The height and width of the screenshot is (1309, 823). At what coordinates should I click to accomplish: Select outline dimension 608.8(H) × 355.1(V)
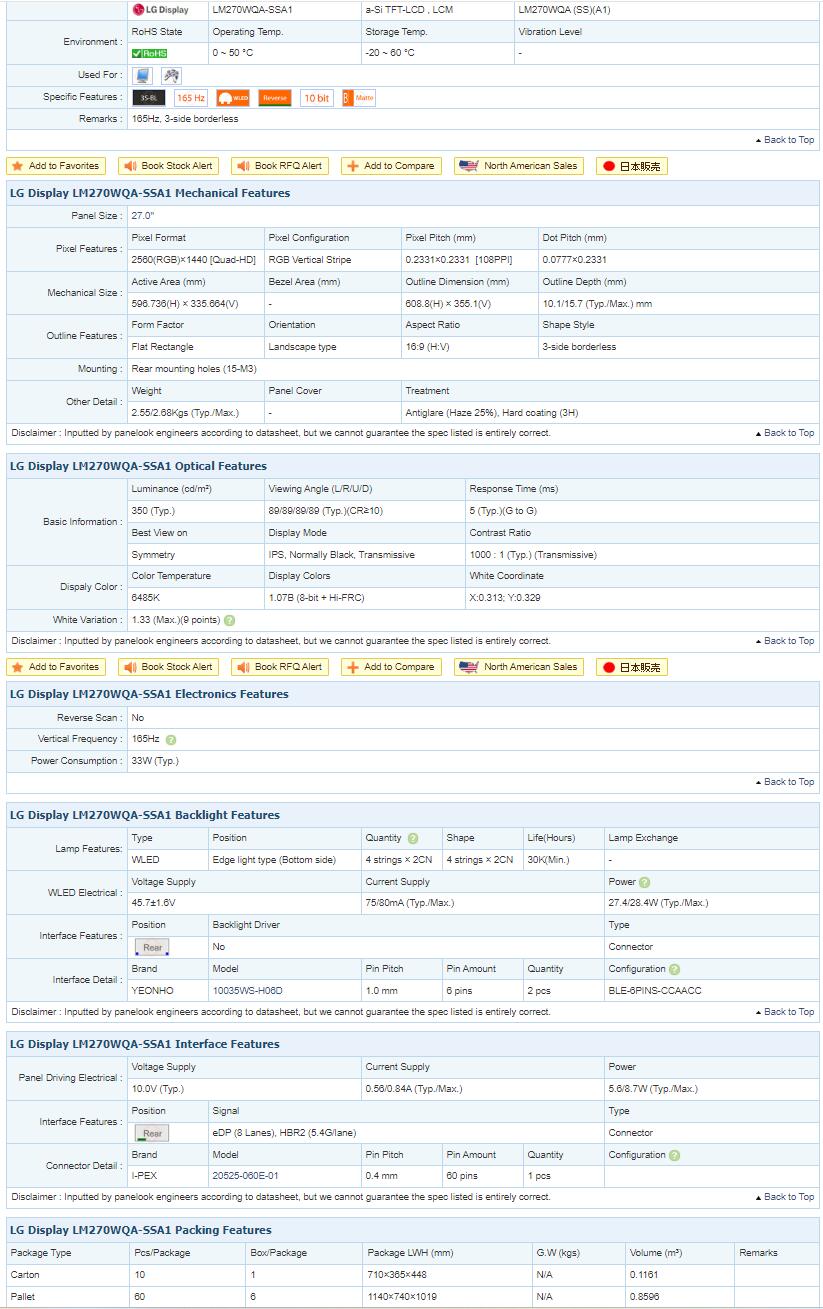click(448, 304)
